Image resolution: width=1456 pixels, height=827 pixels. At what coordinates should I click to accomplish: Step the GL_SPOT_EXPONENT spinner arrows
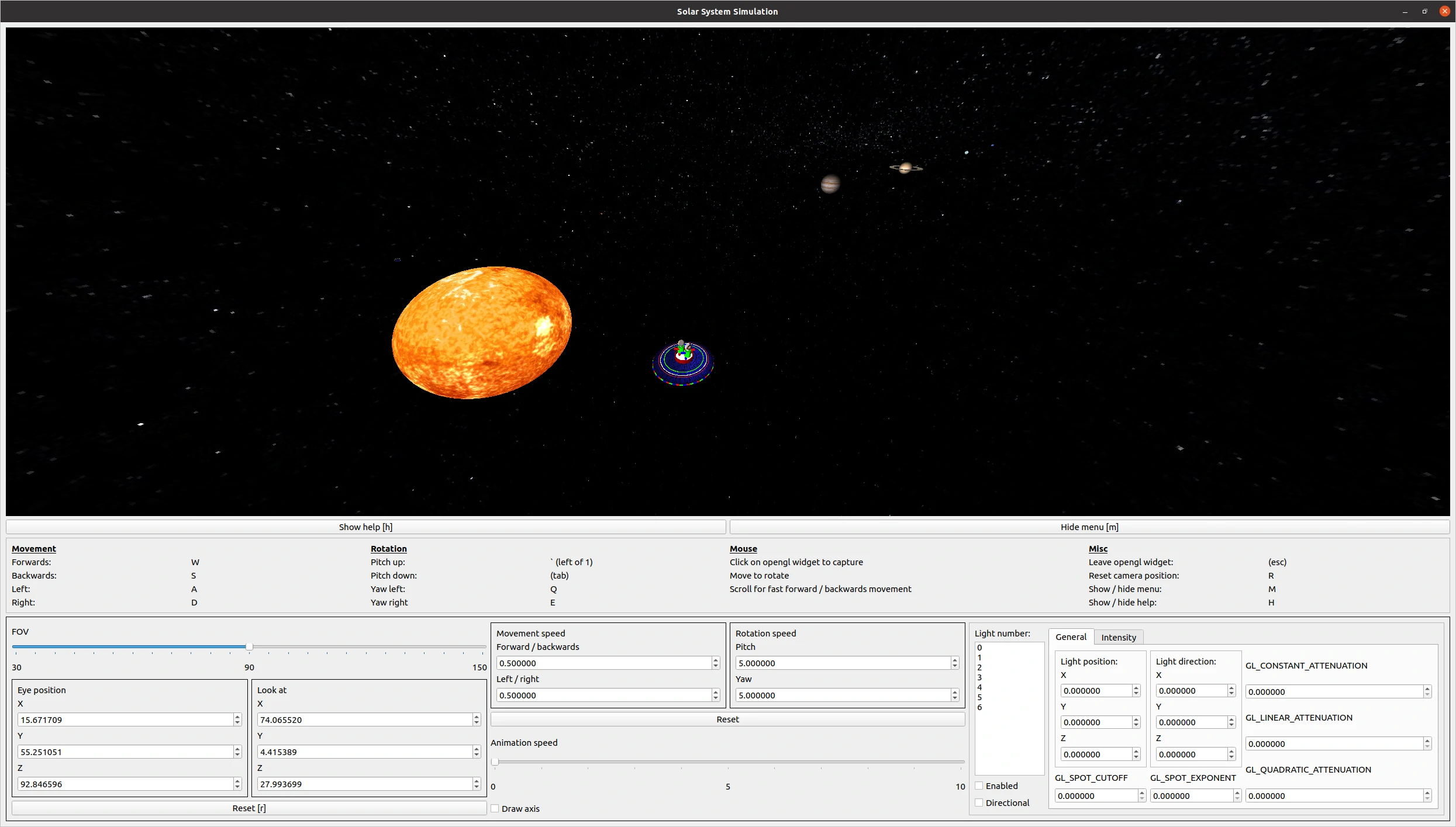(1237, 795)
